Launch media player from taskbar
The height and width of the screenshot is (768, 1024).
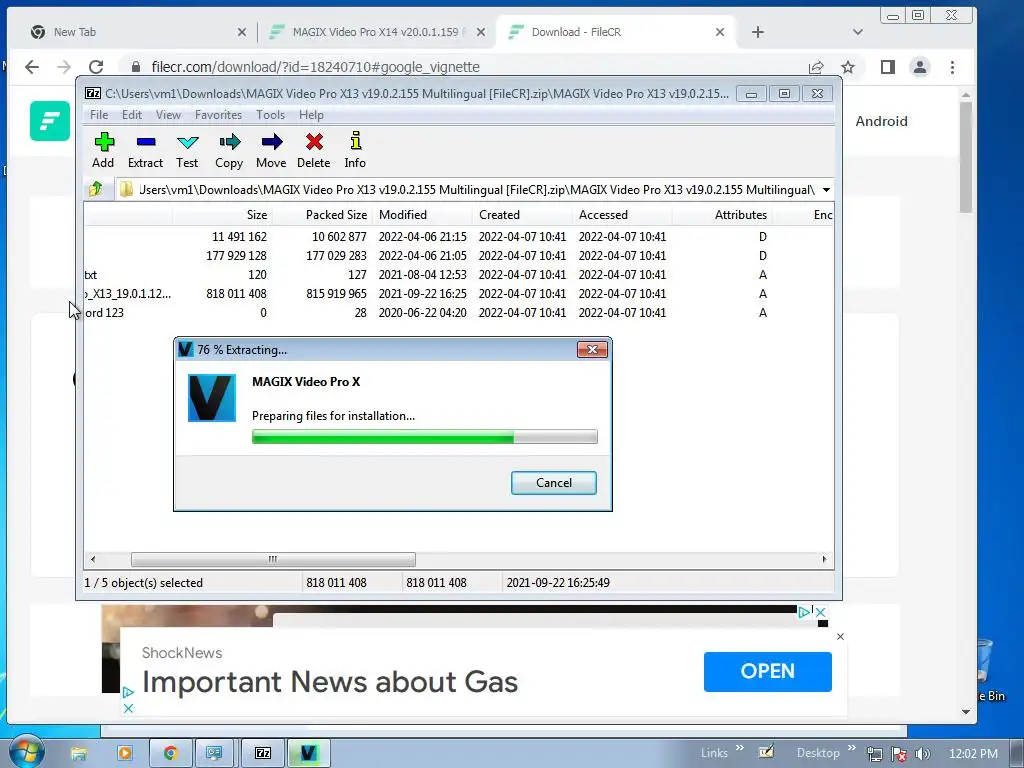124,753
